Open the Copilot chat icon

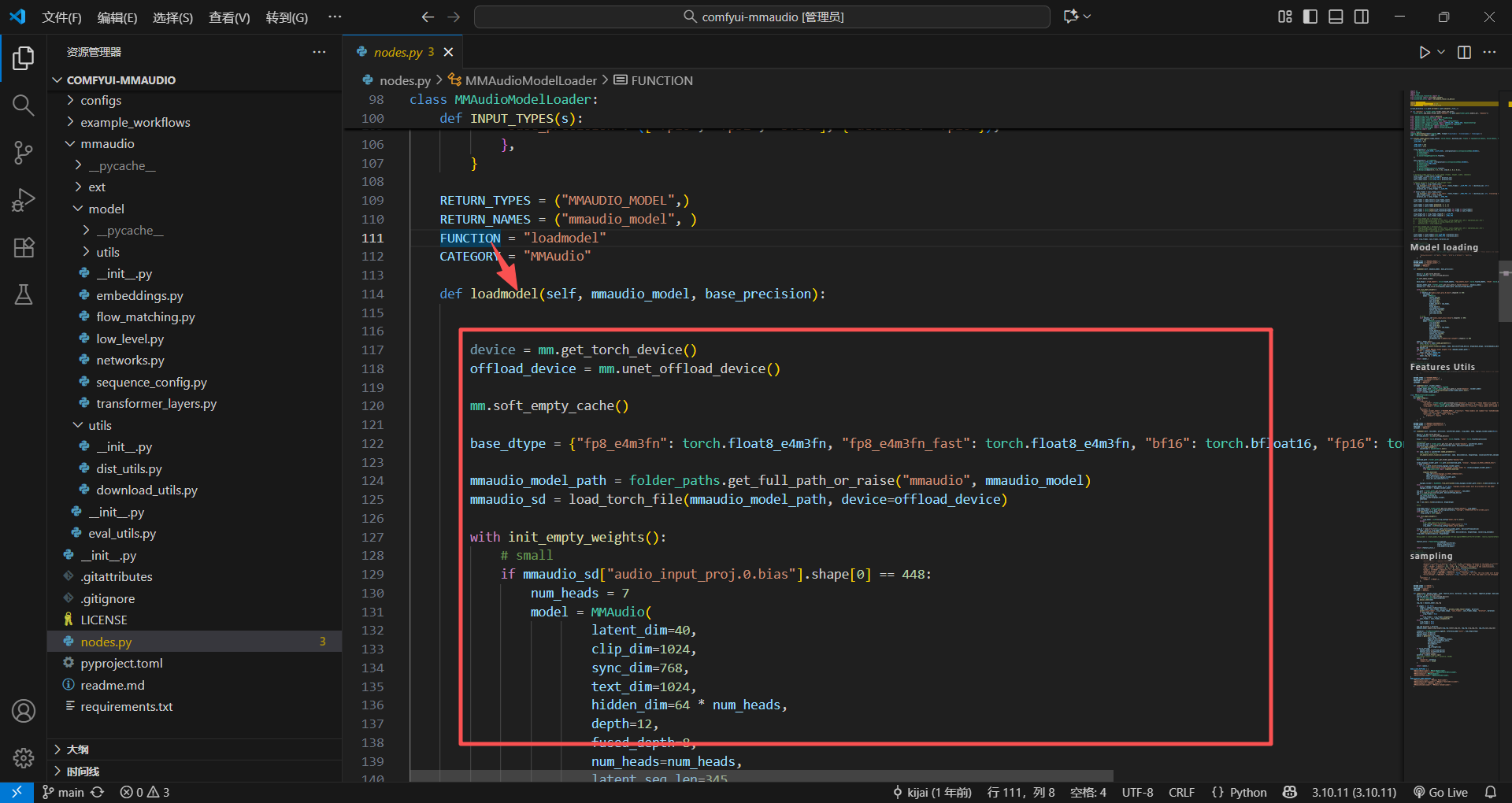1071,17
